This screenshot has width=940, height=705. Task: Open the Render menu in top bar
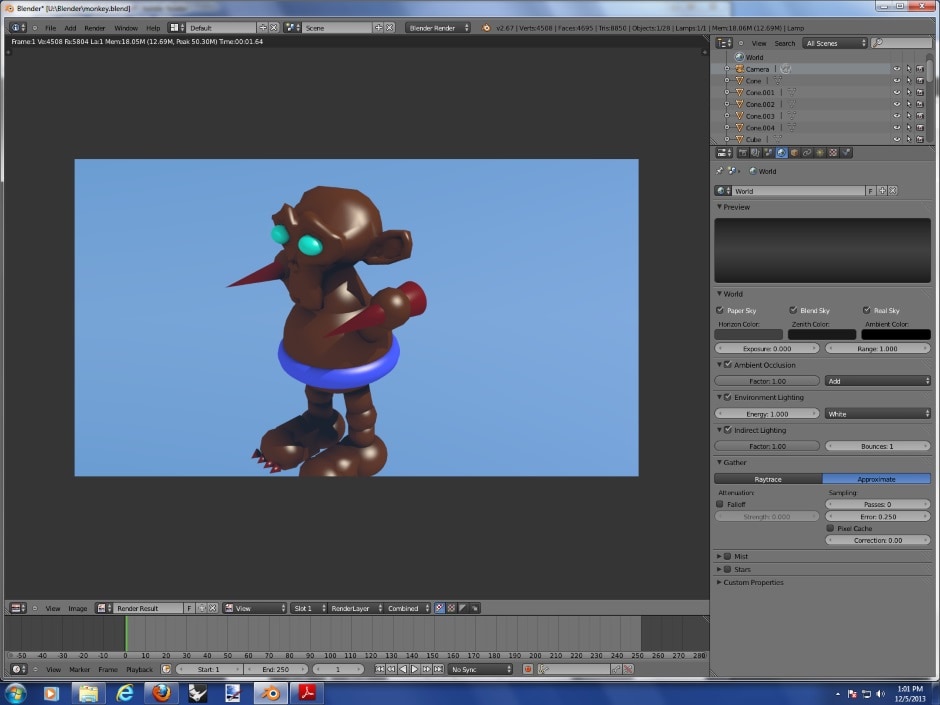[x=95, y=28]
